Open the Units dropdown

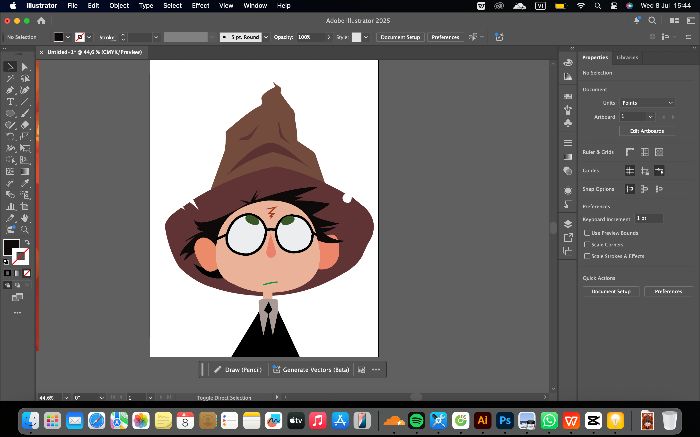647,103
